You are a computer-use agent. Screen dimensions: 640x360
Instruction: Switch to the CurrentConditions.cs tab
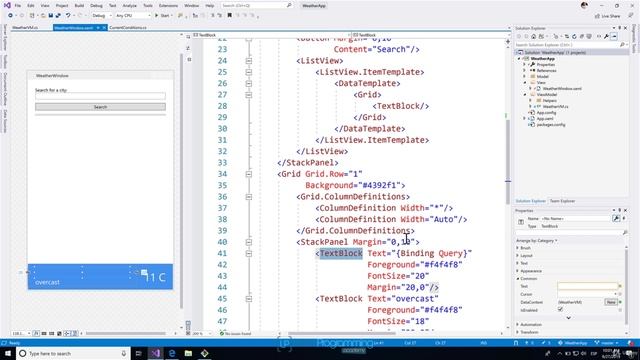click(128, 28)
